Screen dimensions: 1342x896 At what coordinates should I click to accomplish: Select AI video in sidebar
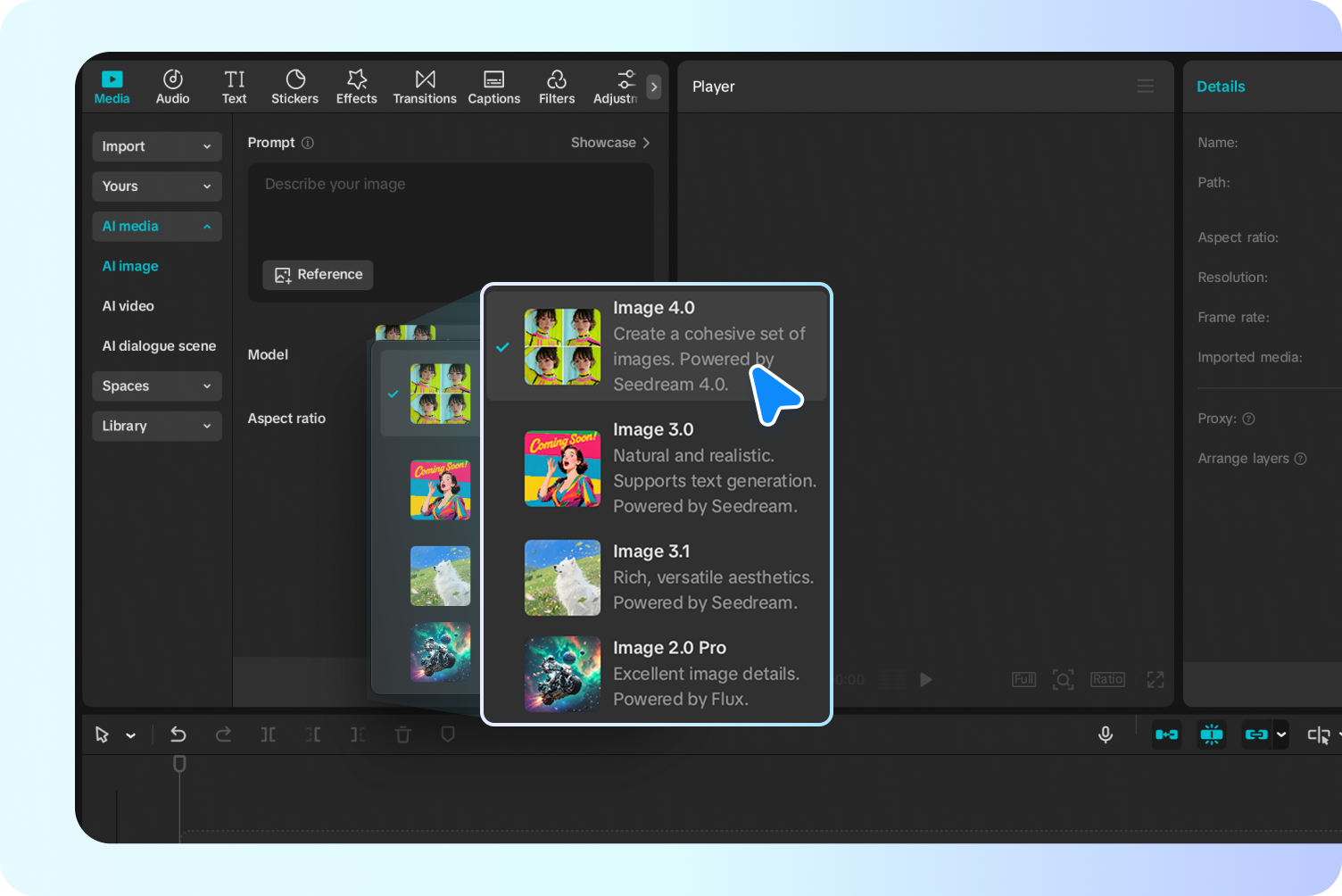[x=128, y=306]
